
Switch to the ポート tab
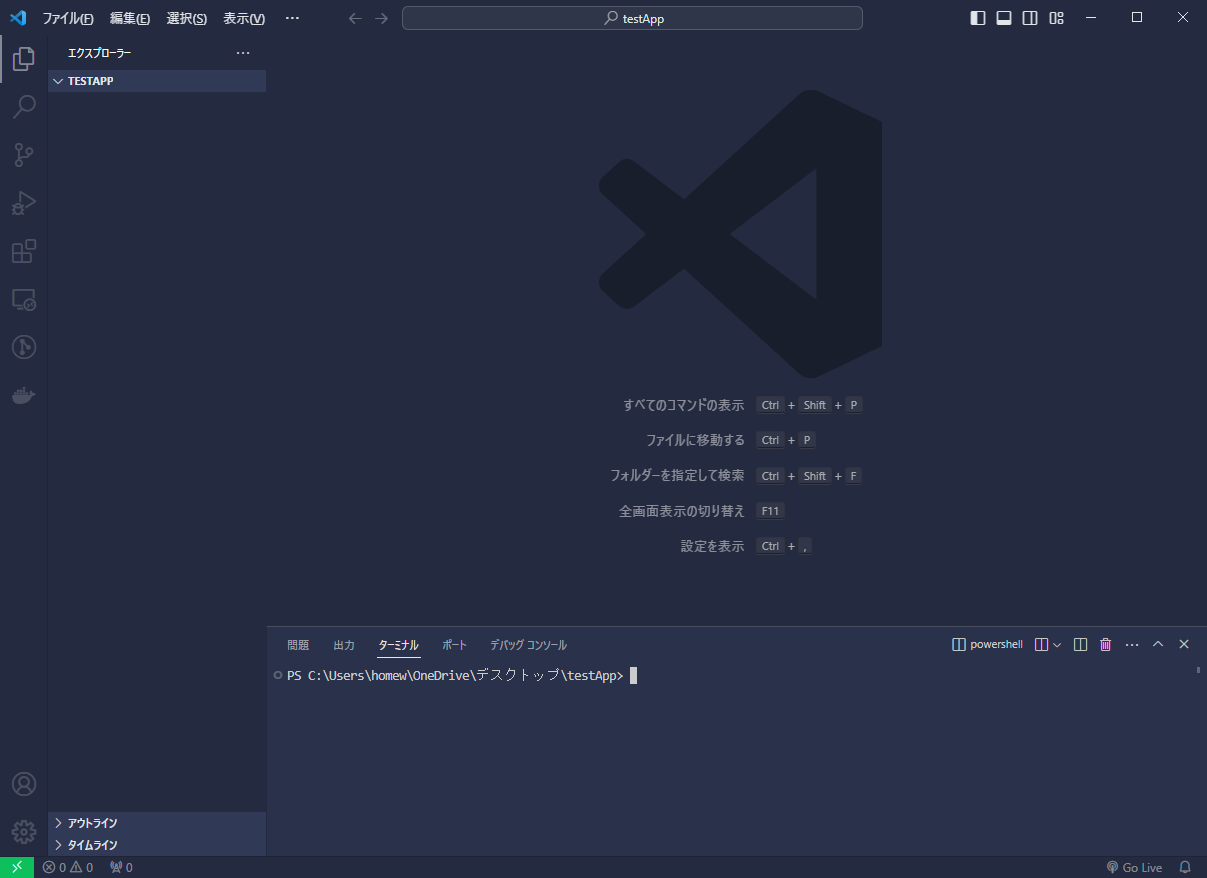pyautogui.click(x=455, y=645)
